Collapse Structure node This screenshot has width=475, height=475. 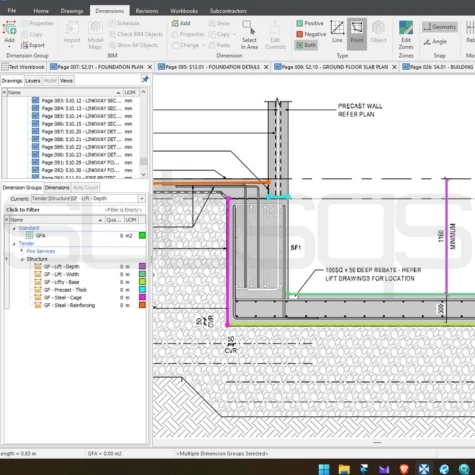tap(22, 259)
